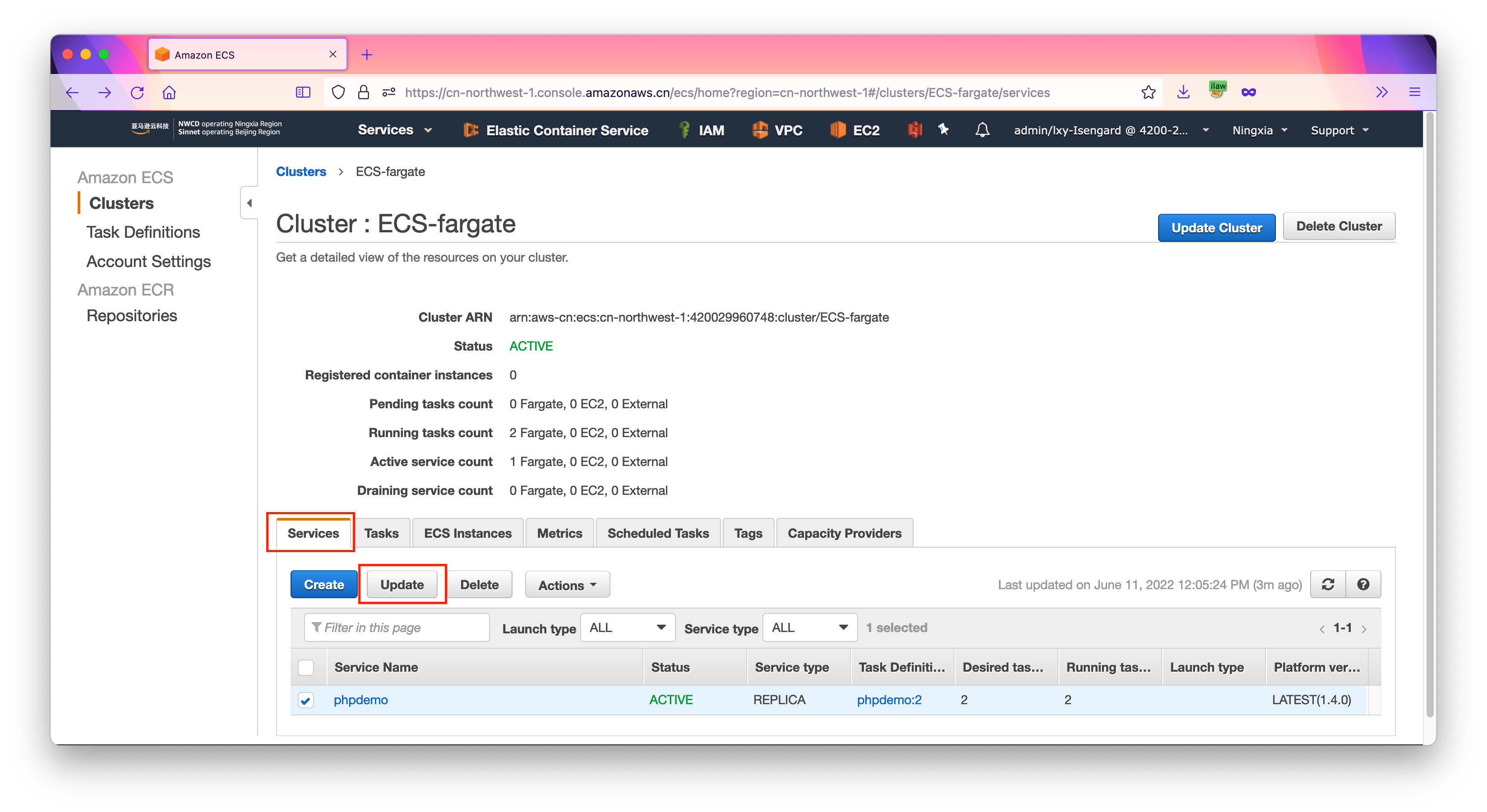
Task: Open the Service type ALL dropdown
Action: 810,627
